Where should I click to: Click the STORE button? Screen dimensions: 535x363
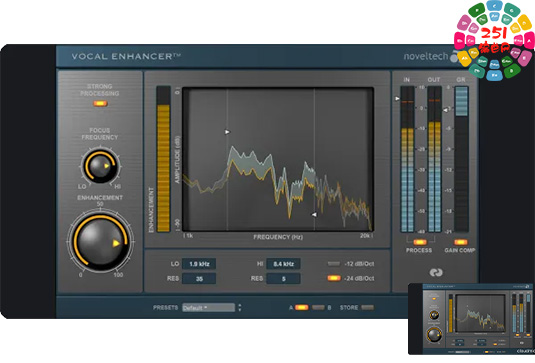367,307
